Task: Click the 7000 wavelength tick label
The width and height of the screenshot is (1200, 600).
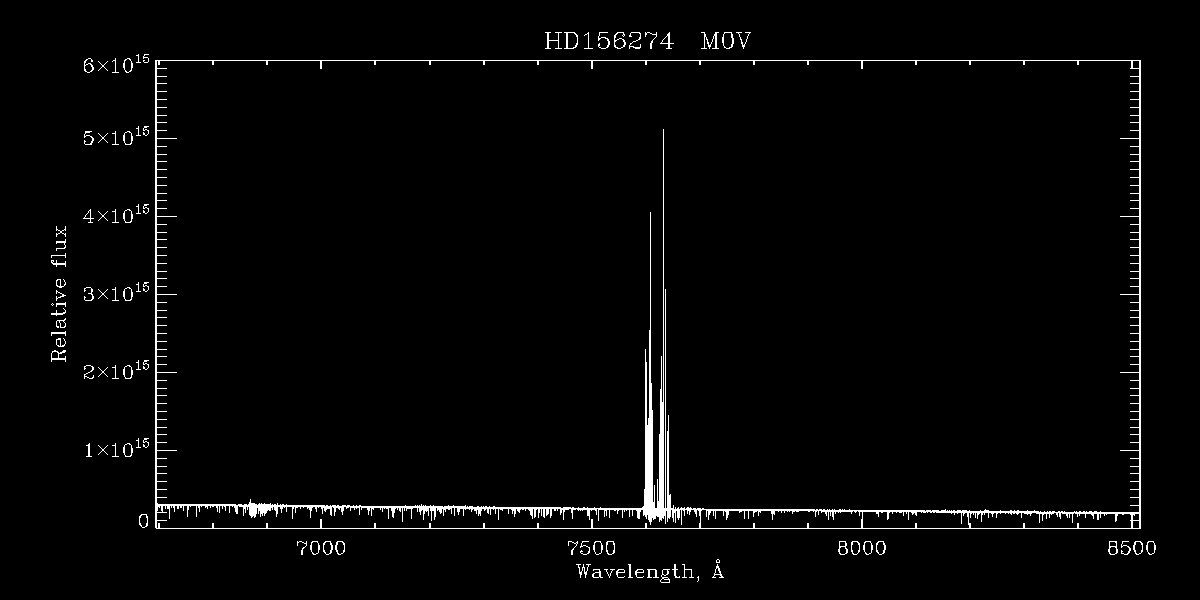Action: pyautogui.click(x=320, y=548)
